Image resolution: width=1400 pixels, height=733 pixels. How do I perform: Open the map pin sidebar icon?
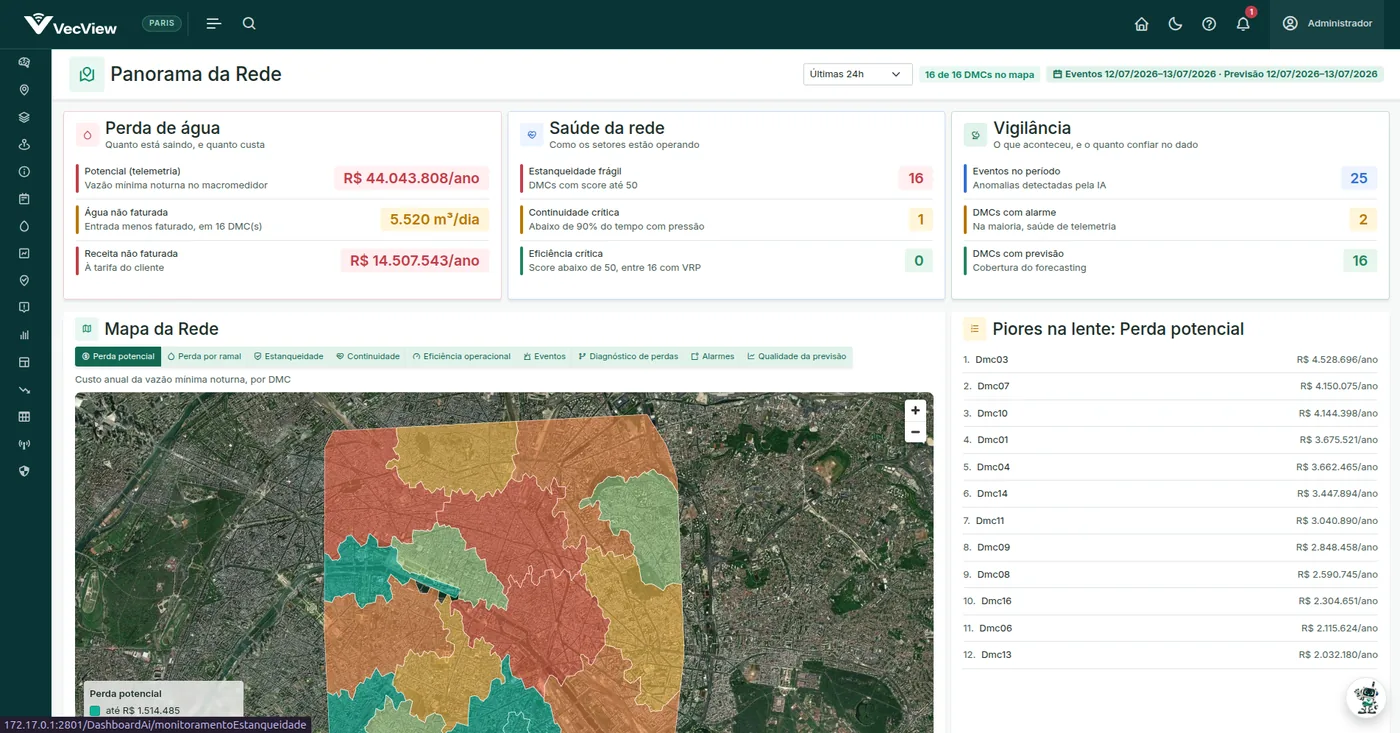(24, 90)
